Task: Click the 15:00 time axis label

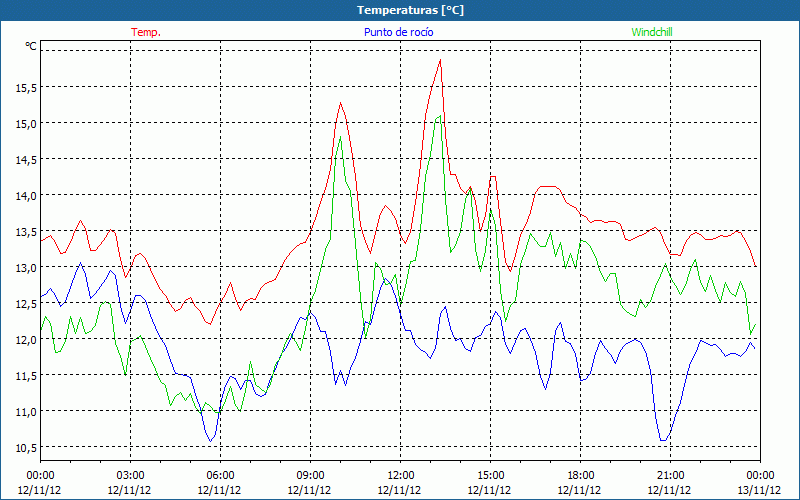Action: pos(490,476)
